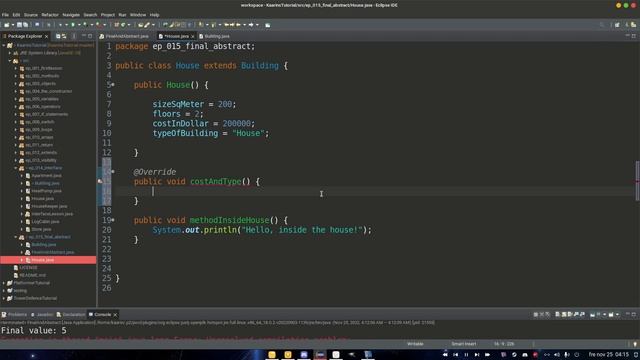Click the Save toolbar icon
Viewport: 640px width, 360px height.
coord(19,25)
